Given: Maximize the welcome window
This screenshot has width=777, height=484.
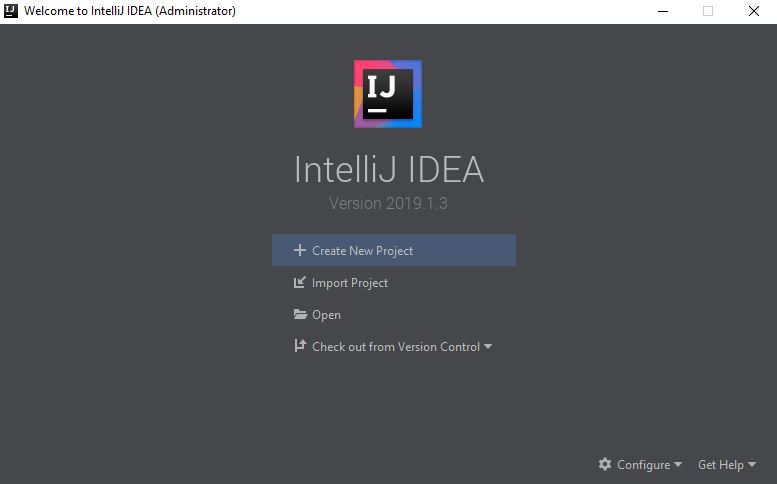Looking at the screenshot, I should point(708,11).
